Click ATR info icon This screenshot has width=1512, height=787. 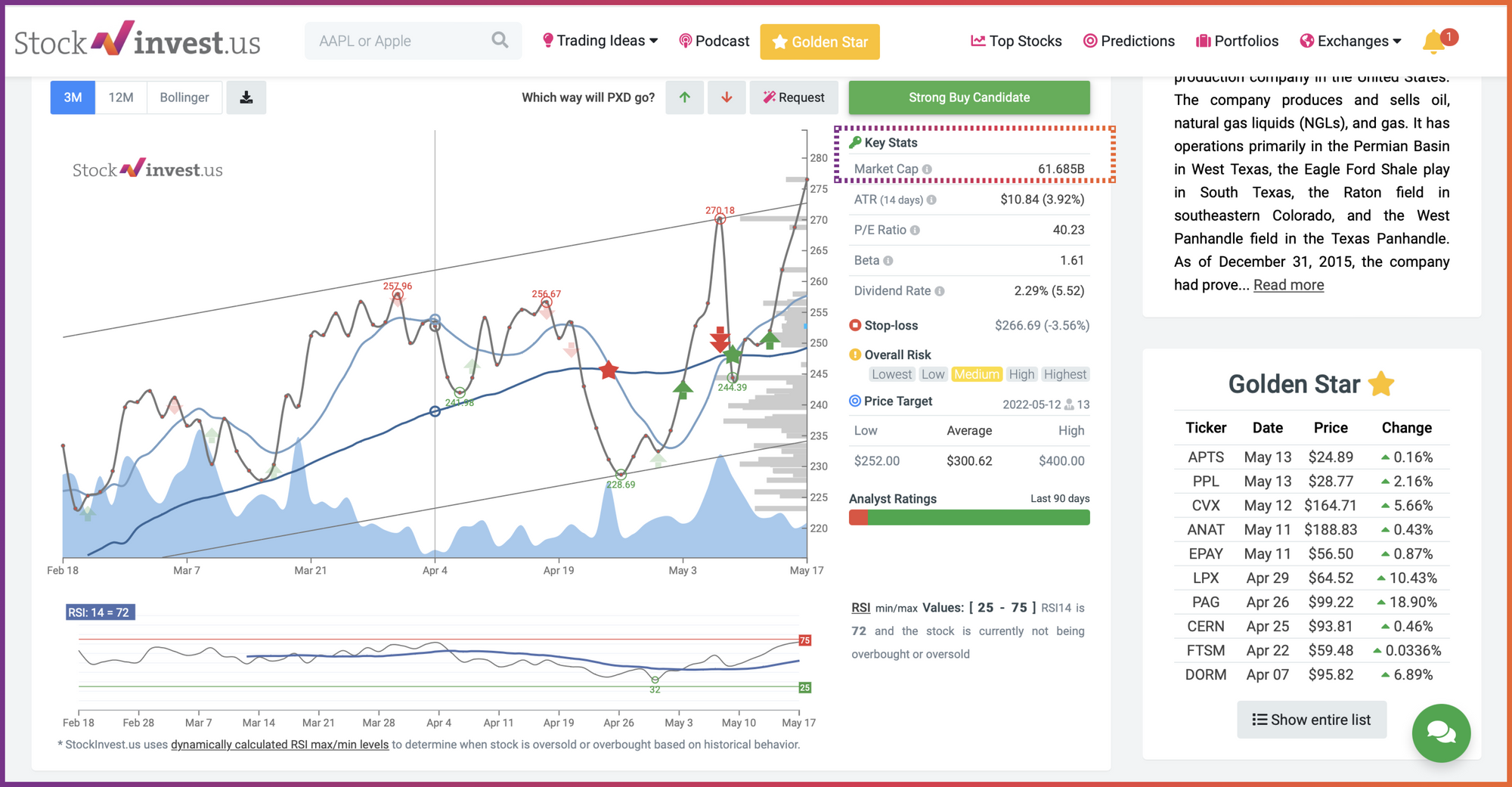[932, 200]
